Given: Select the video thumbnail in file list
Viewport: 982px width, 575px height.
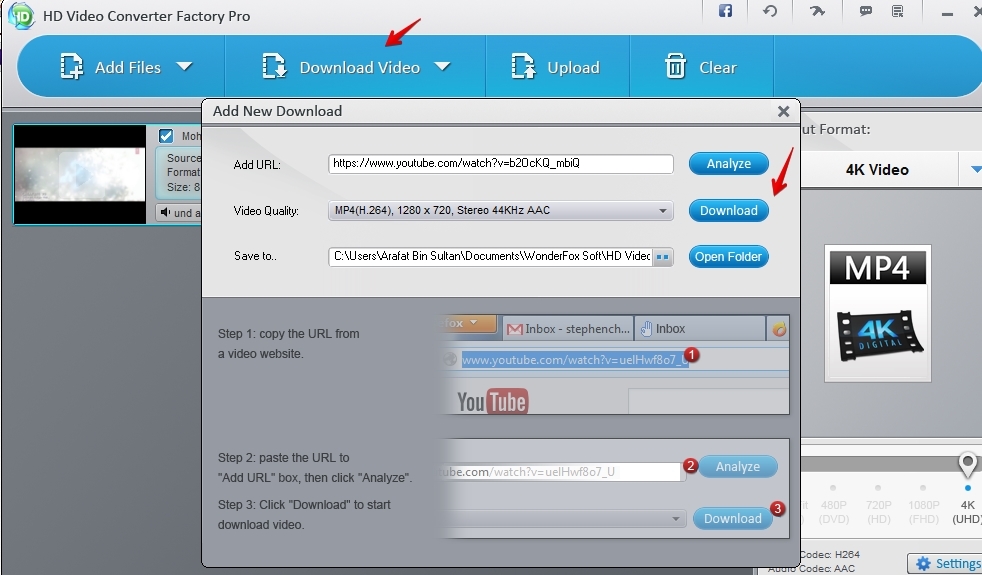Looking at the screenshot, I should [x=80, y=174].
